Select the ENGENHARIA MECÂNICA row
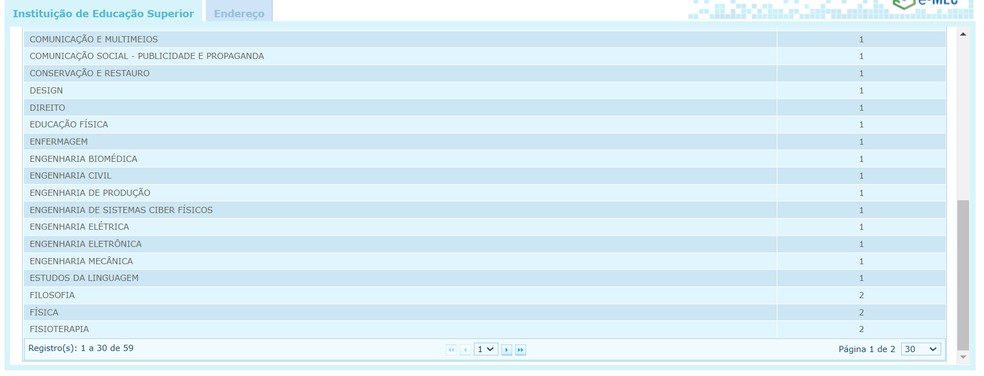Viewport: 984px width, 376px height. pyautogui.click(x=484, y=261)
